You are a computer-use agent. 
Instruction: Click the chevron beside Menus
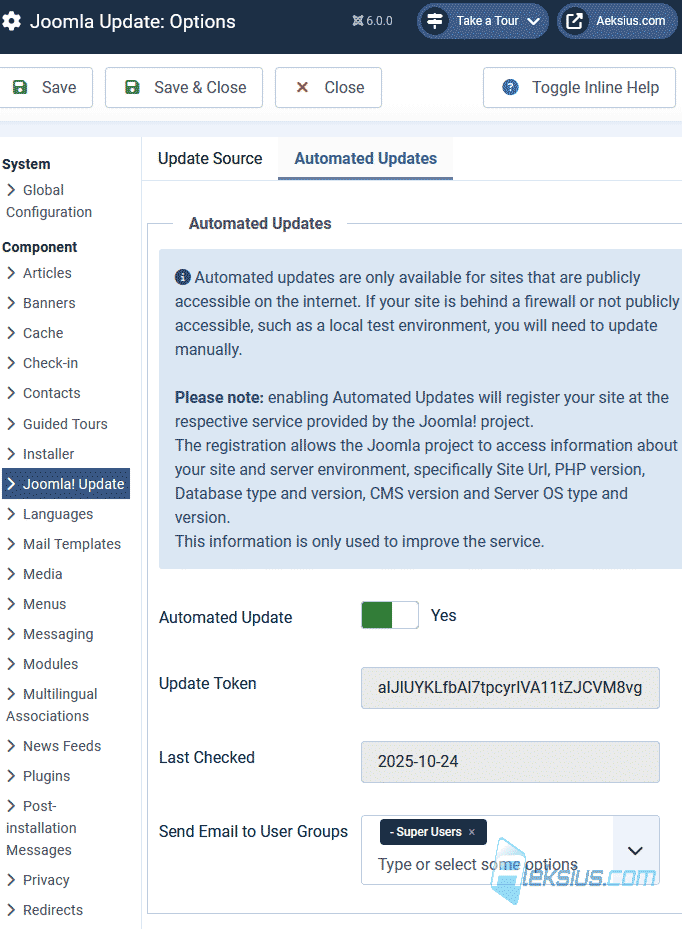click(11, 604)
